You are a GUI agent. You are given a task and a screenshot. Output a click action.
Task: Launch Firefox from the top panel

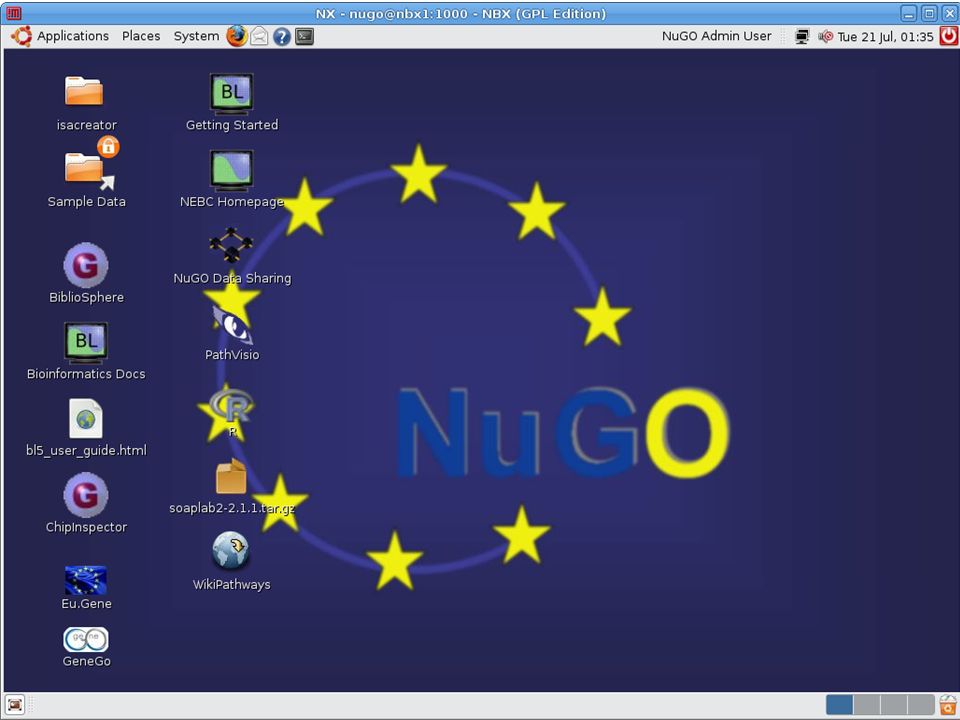[236, 36]
